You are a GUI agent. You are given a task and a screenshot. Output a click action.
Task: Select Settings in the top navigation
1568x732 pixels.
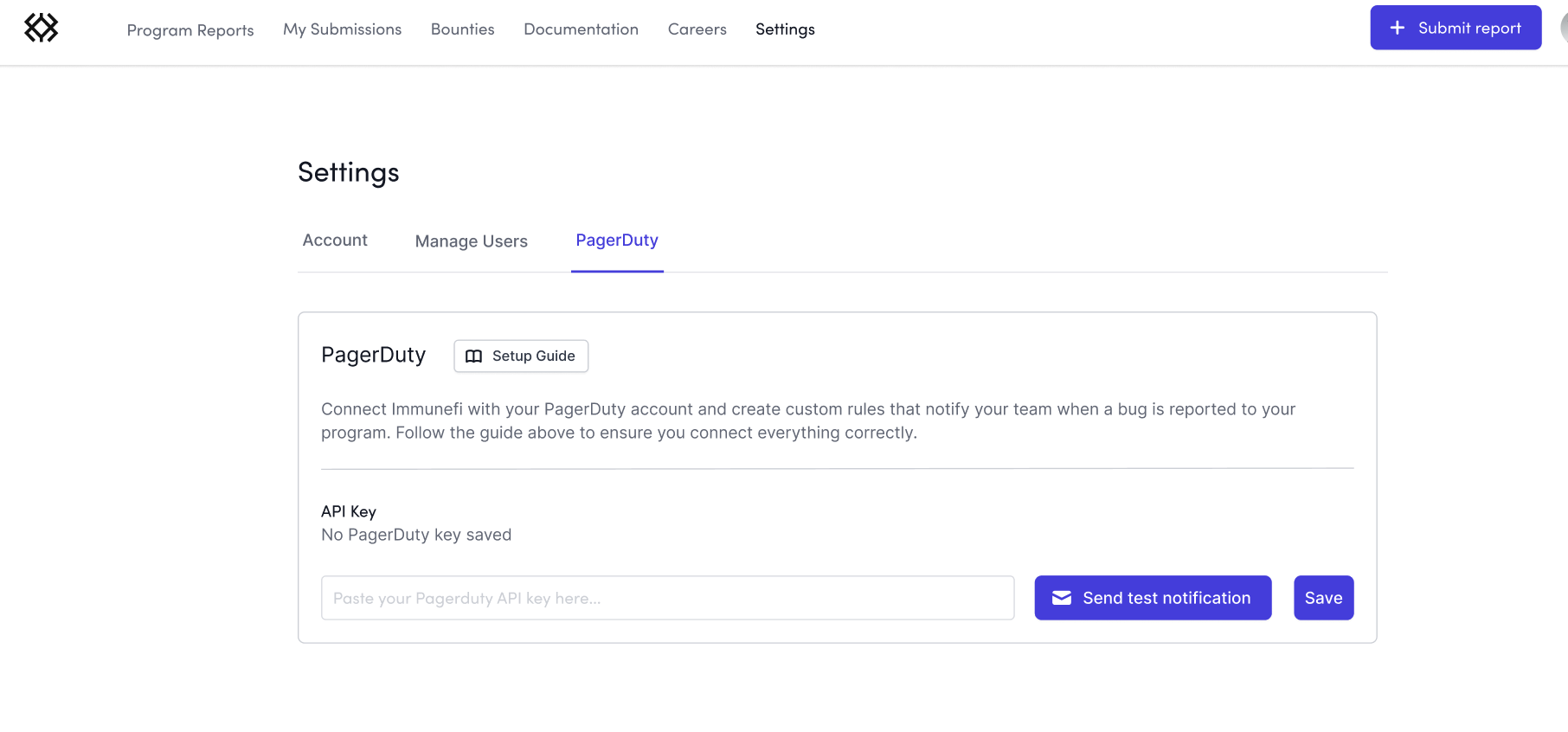785,29
